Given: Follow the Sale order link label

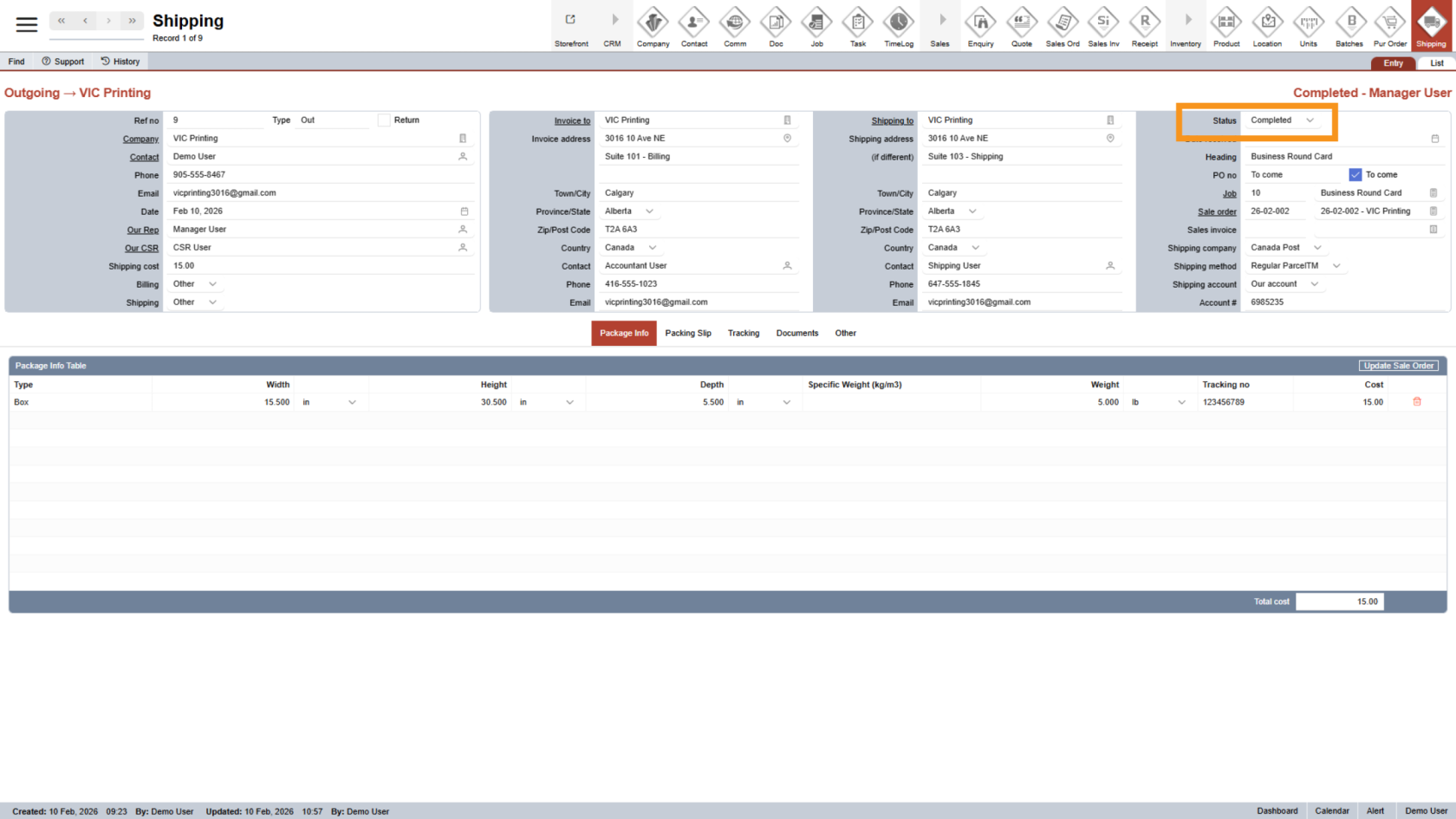Looking at the screenshot, I should pos(1217,212).
